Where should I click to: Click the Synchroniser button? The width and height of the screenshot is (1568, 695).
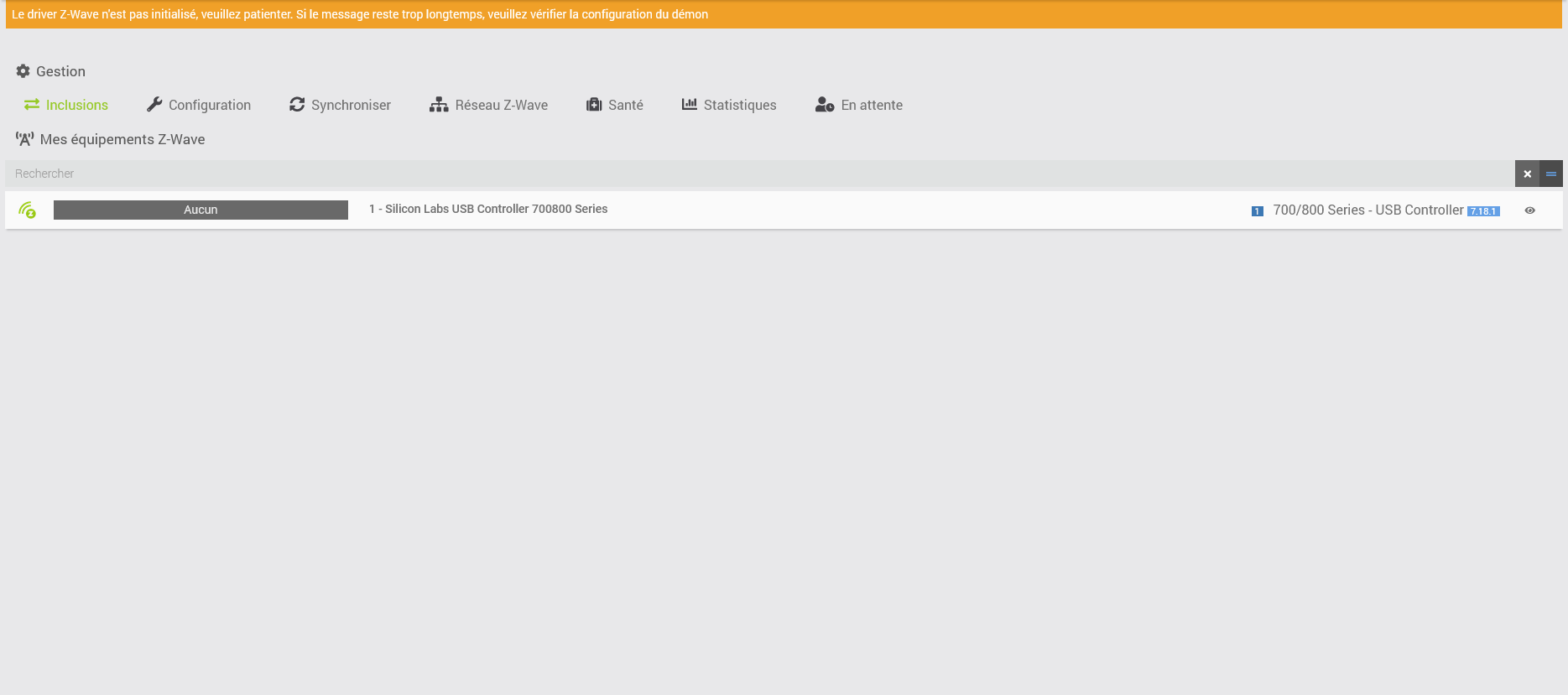point(340,105)
